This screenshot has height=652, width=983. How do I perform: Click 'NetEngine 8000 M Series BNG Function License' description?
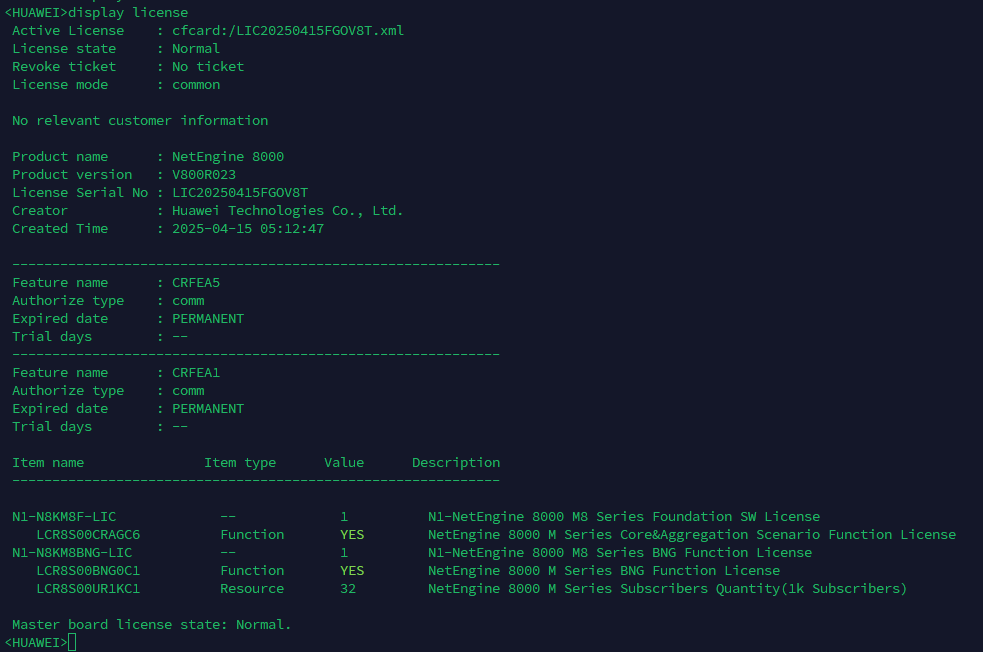[604, 570]
